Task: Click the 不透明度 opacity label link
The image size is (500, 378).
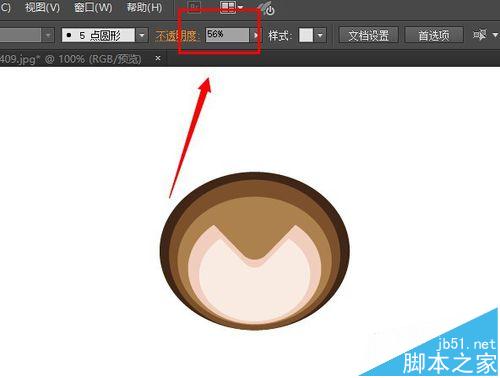Action: click(176, 35)
